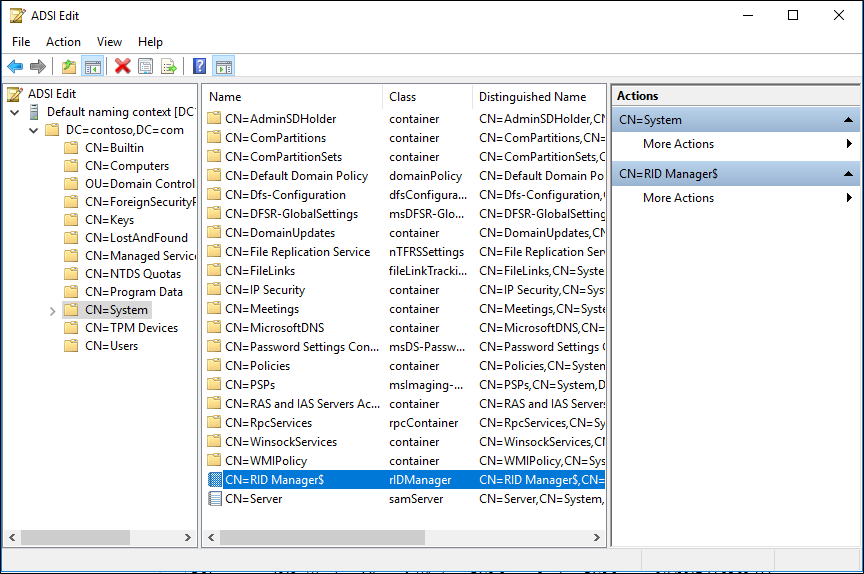Open the Action menu
864x574 pixels.
pos(63,42)
